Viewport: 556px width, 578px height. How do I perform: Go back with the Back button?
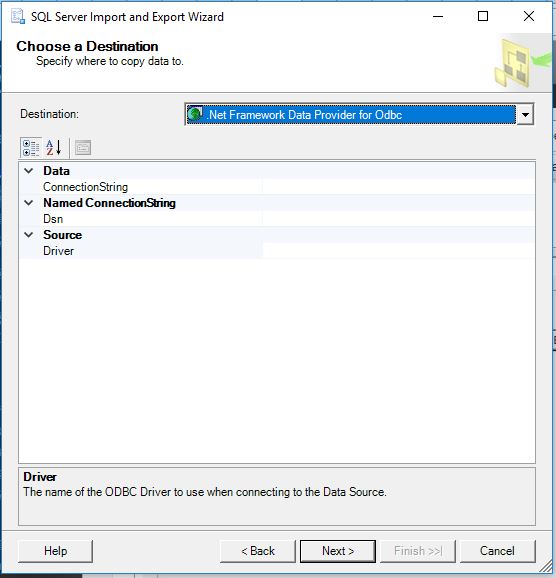click(258, 551)
